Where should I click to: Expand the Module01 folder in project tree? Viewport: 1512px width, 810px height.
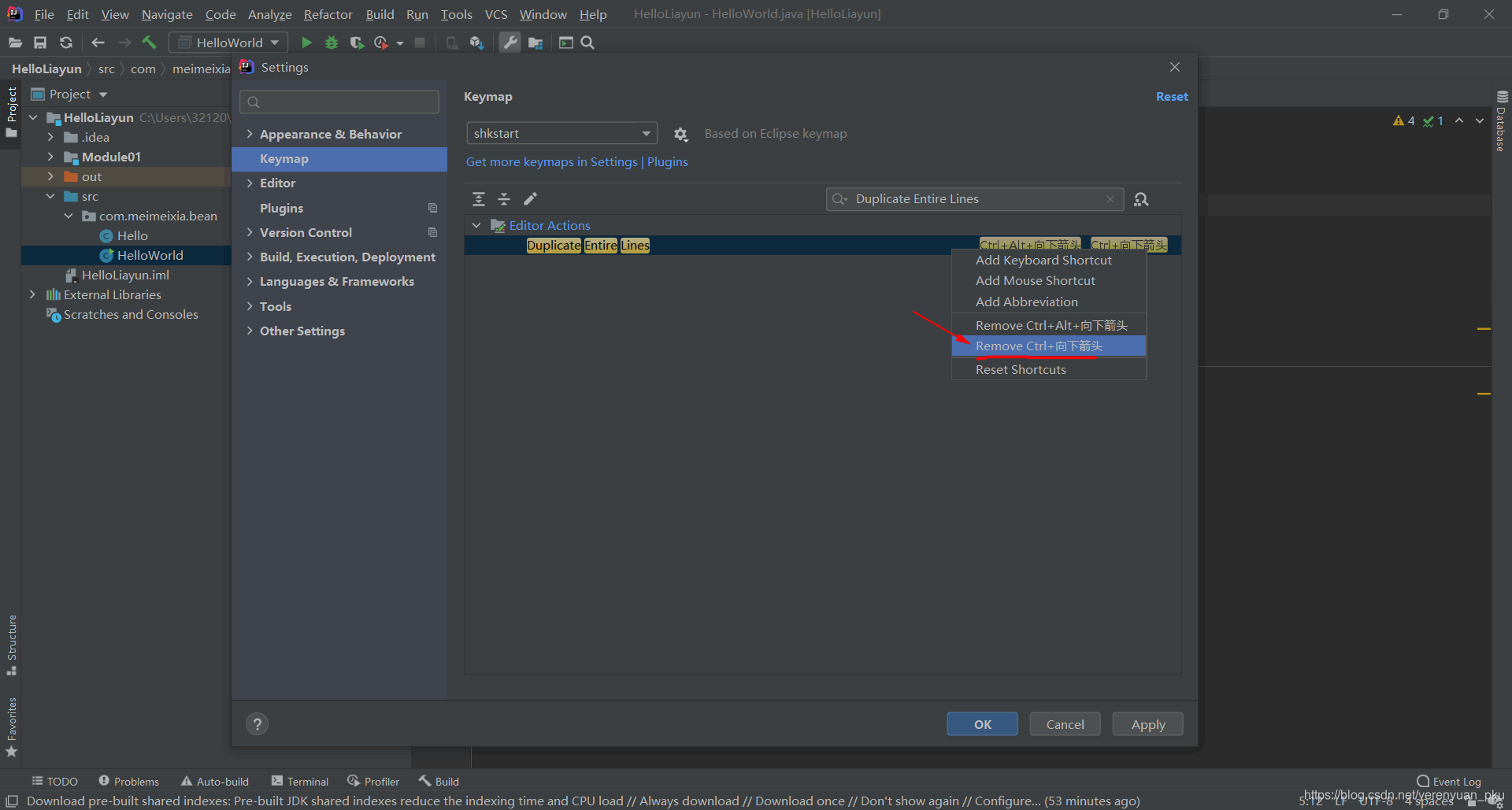pyautogui.click(x=50, y=157)
